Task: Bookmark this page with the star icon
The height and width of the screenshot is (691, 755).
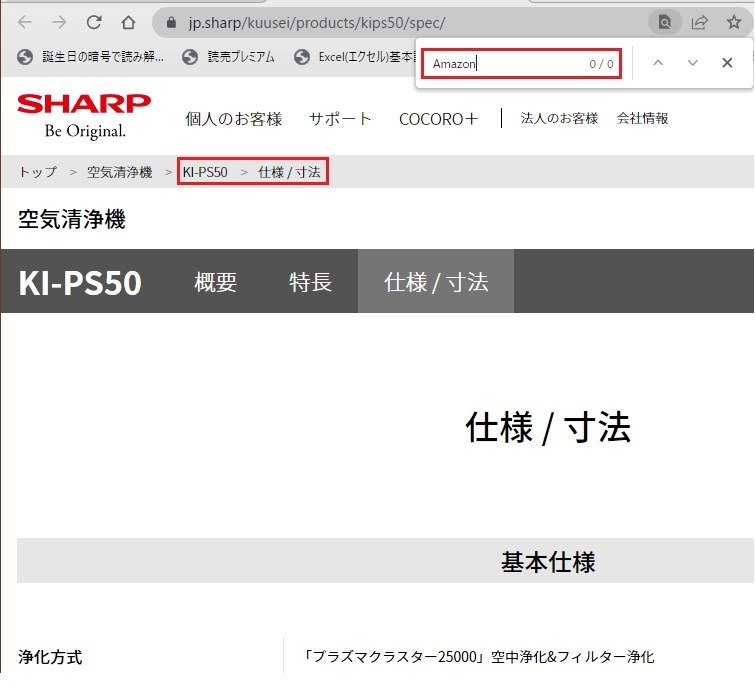Action: pos(734,22)
